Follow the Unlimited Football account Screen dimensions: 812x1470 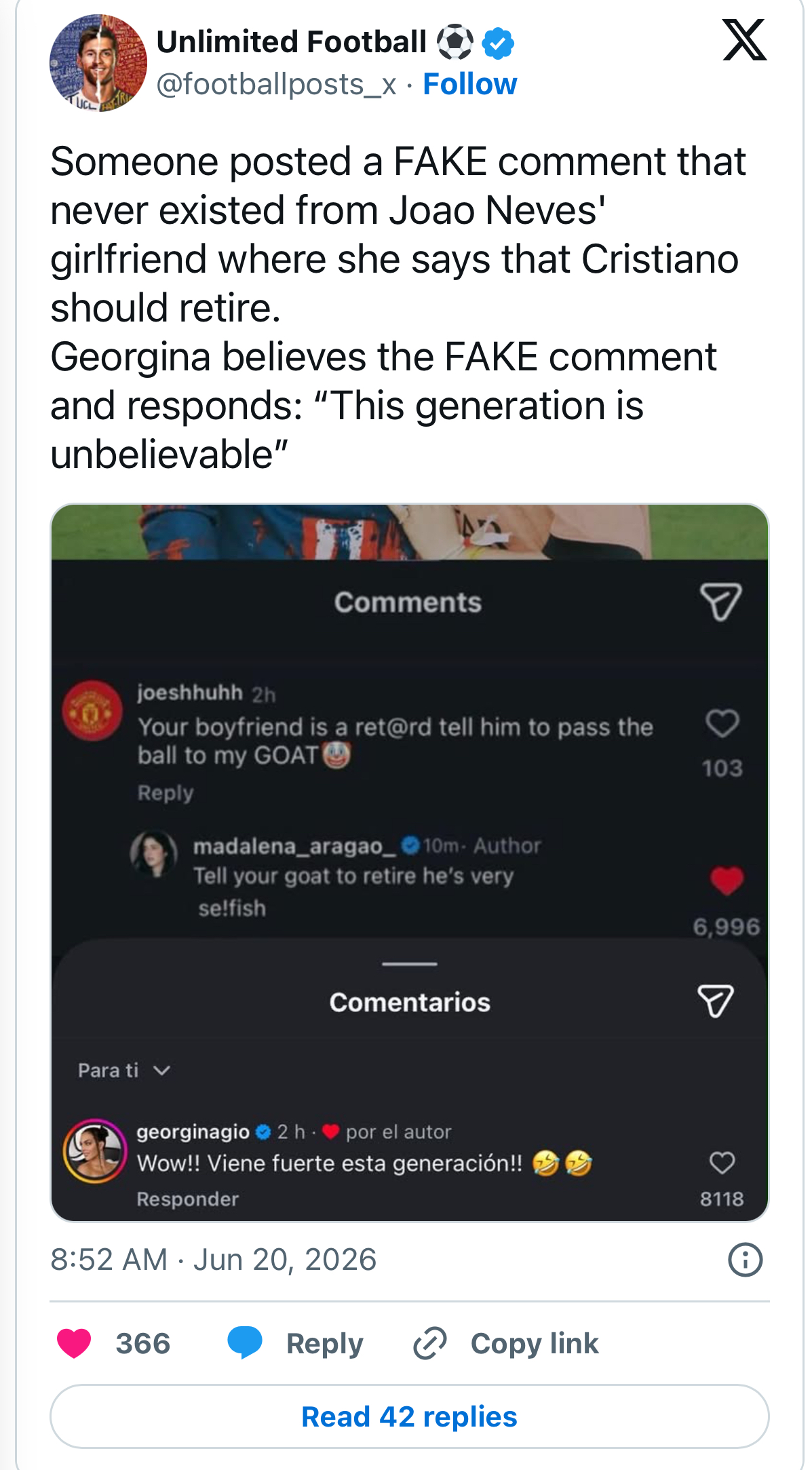pyautogui.click(x=469, y=85)
